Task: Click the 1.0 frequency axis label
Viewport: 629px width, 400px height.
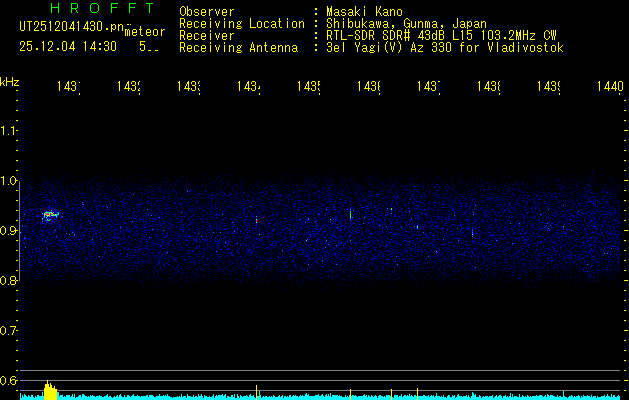Action: pyautogui.click(x=9, y=181)
